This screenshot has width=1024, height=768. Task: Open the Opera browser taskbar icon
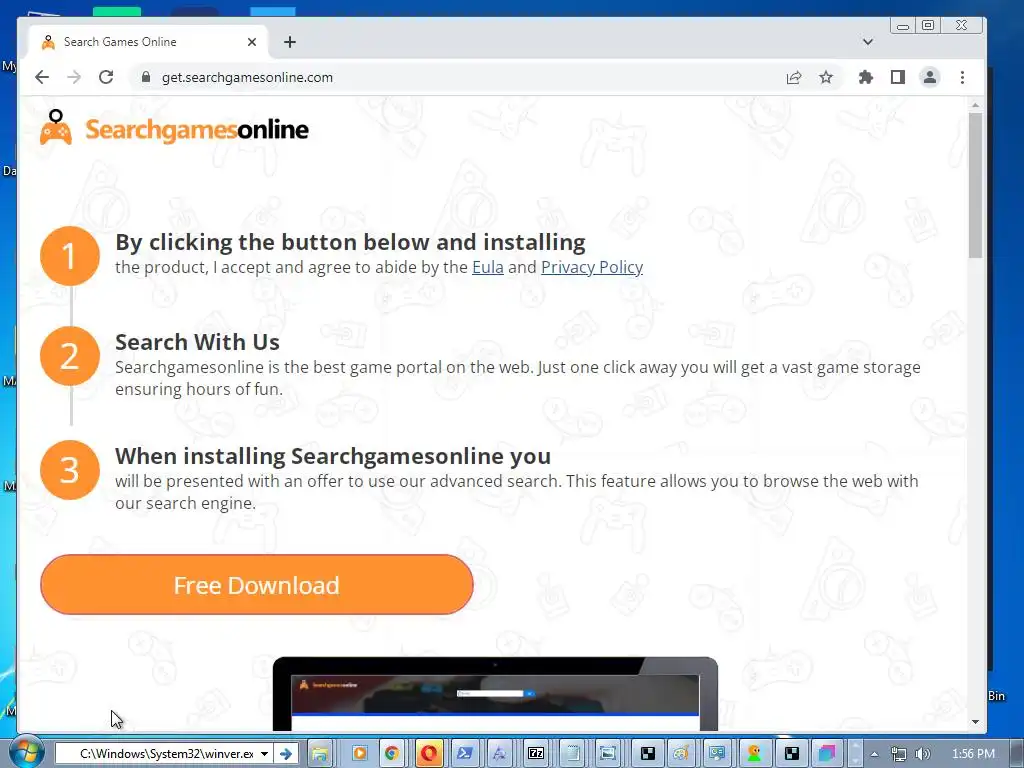point(429,754)
